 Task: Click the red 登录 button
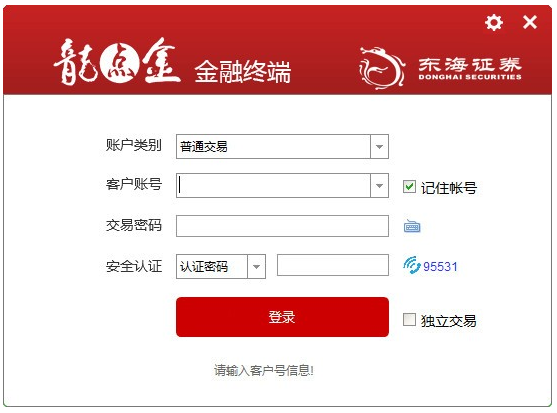coord(282,317)
